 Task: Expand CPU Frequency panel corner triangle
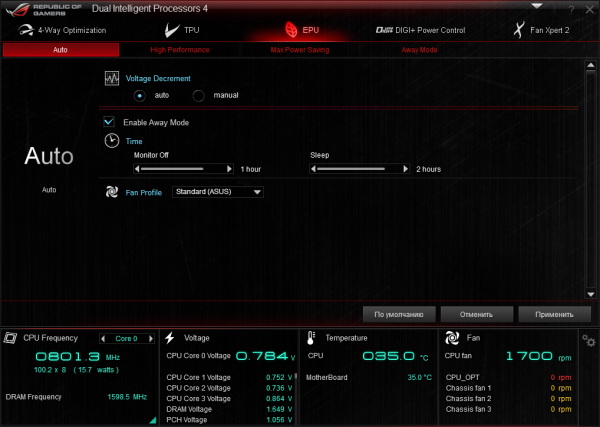click(x=153, y=420)
